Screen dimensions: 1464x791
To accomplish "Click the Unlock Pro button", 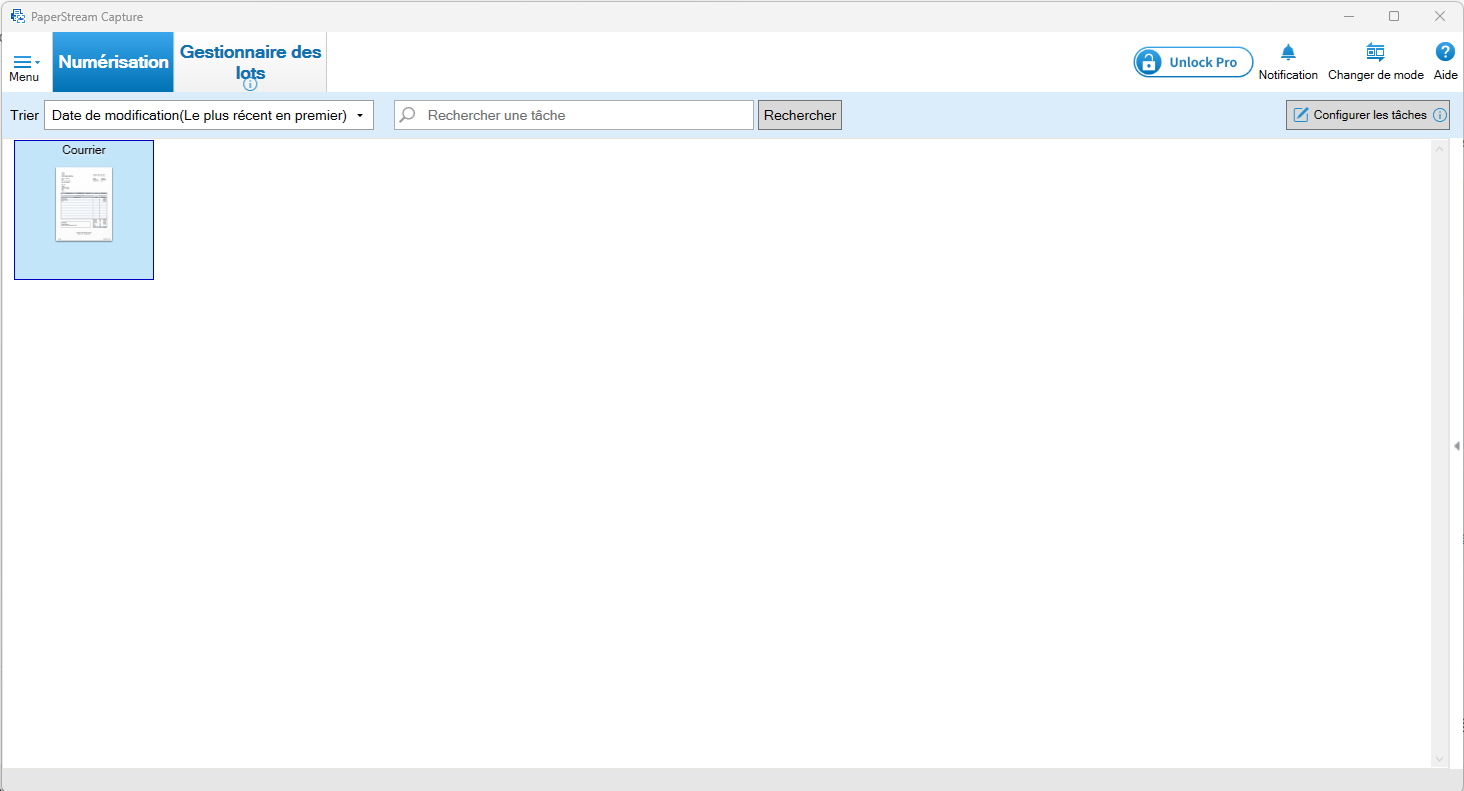I will coord(1193,62).
